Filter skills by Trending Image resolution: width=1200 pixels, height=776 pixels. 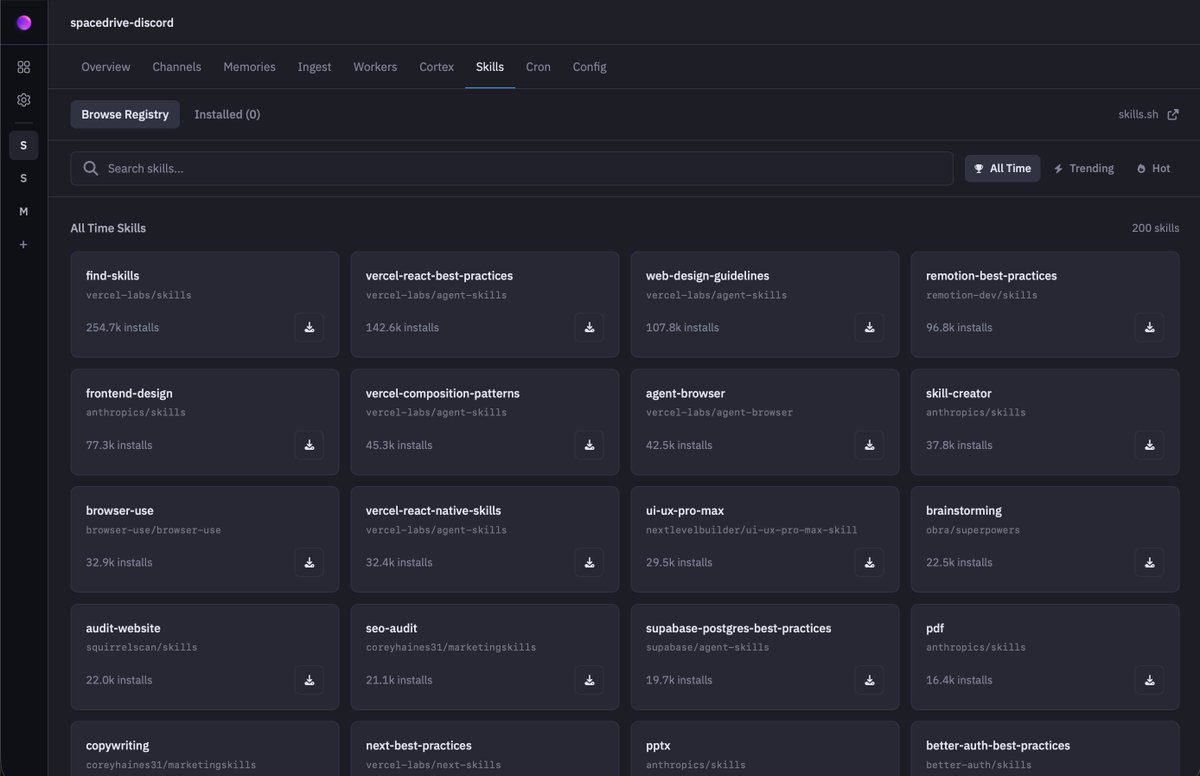click(1084, 168)
